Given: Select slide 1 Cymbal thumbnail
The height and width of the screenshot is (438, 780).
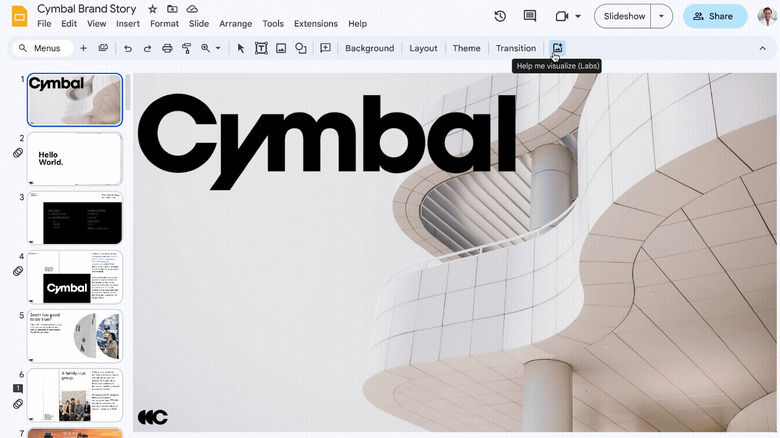Looking at the screenshot, I should tap(75, 100).
